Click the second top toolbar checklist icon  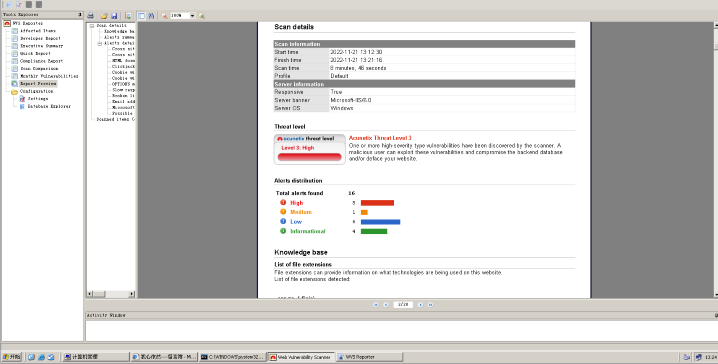click(x=19, y=5)
